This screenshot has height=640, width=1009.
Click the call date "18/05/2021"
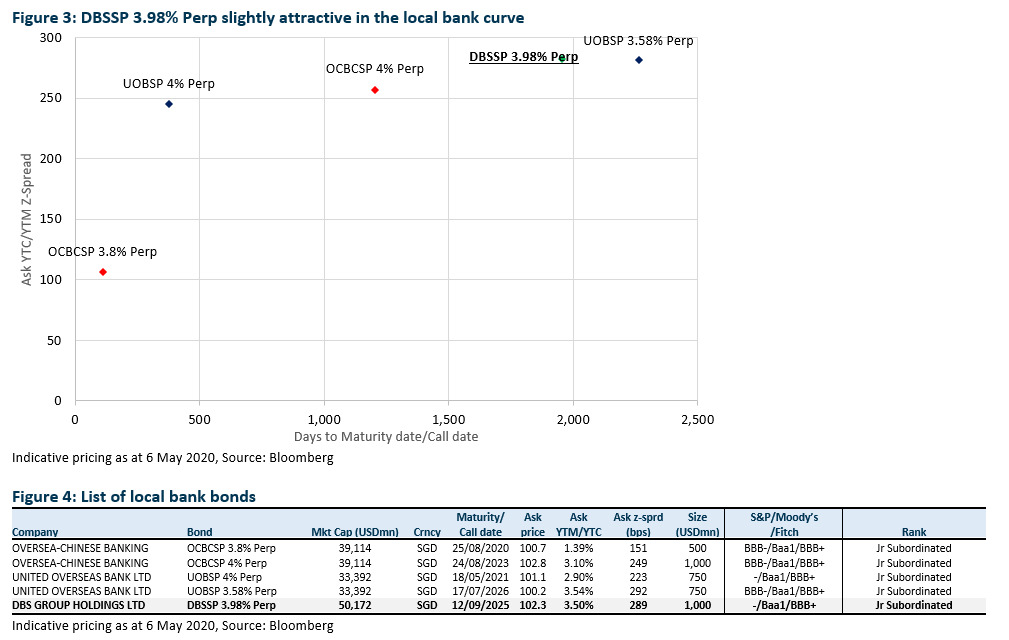tap(480, 577)
